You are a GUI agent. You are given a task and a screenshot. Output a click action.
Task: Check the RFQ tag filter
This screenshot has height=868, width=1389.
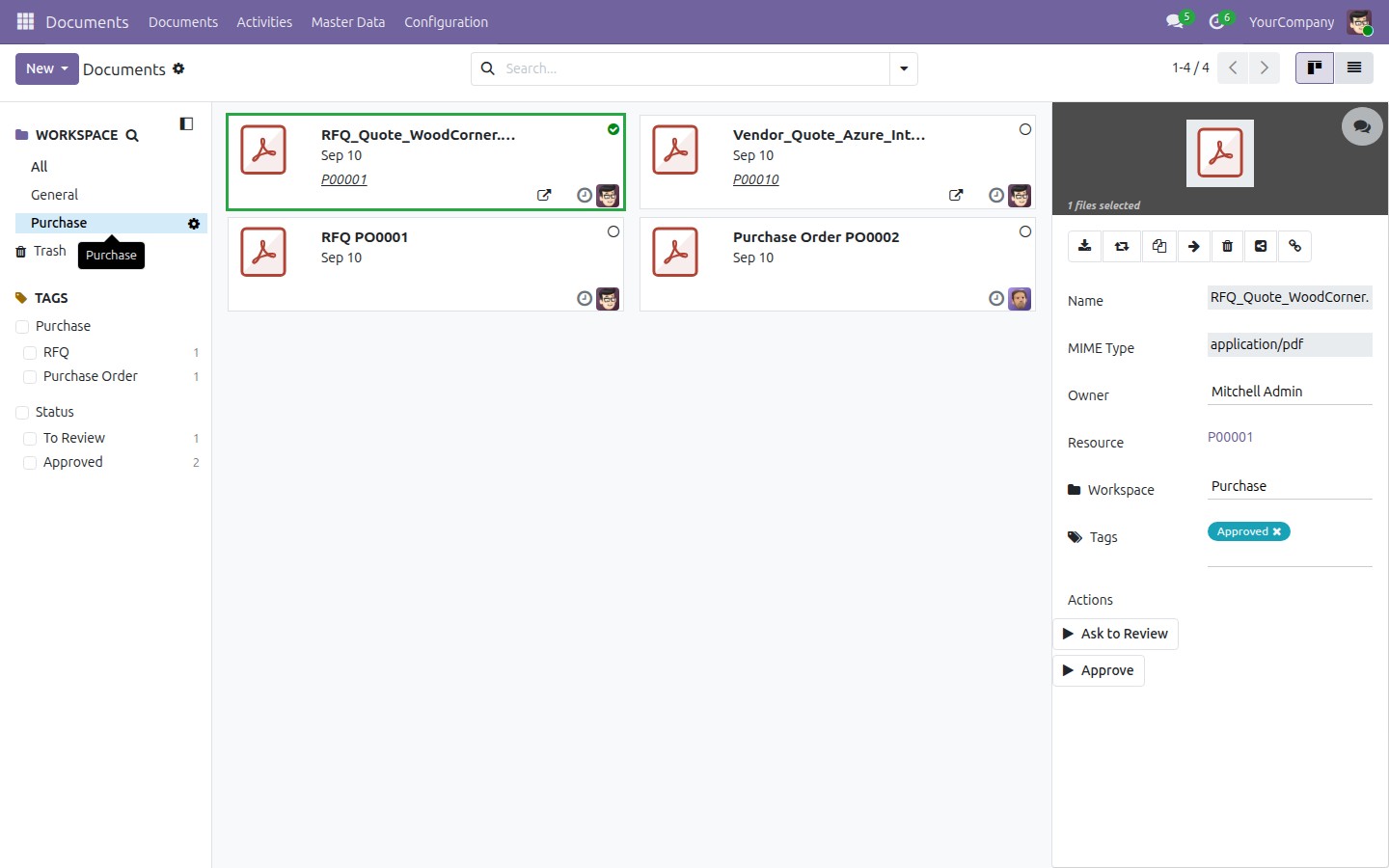(30, 353)
